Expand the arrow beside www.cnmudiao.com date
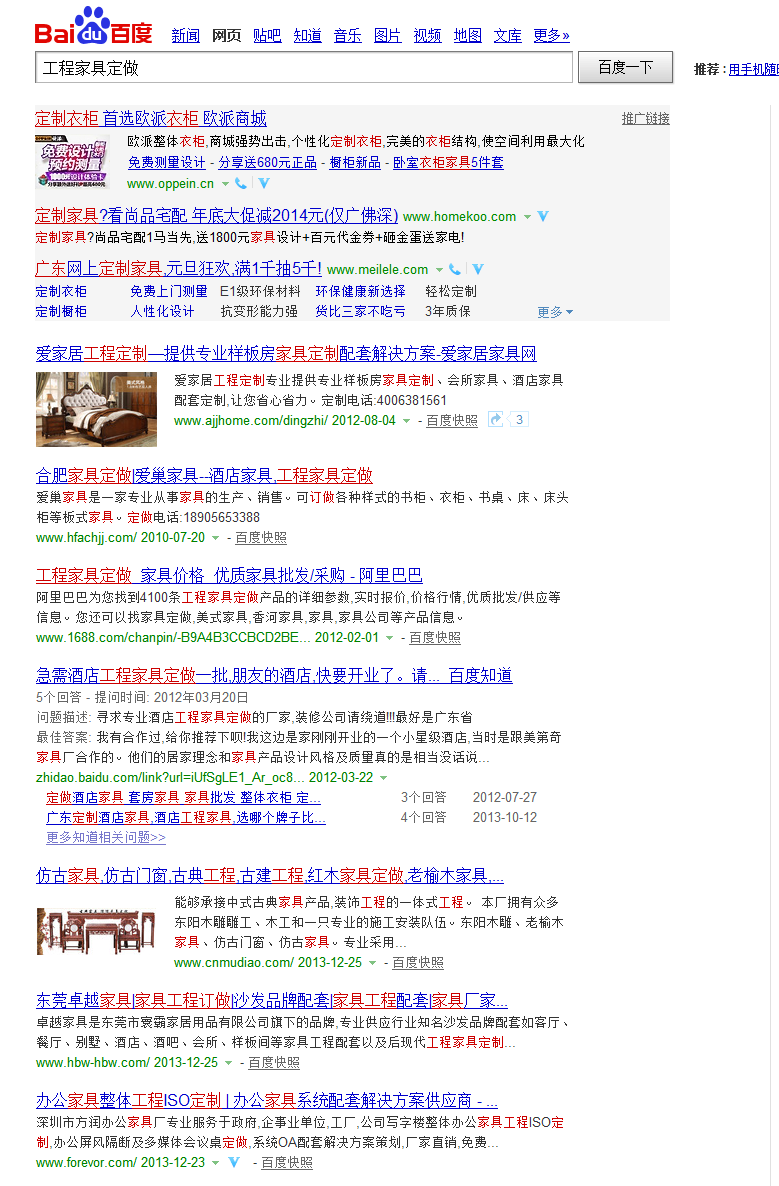 tap(372, 963)
